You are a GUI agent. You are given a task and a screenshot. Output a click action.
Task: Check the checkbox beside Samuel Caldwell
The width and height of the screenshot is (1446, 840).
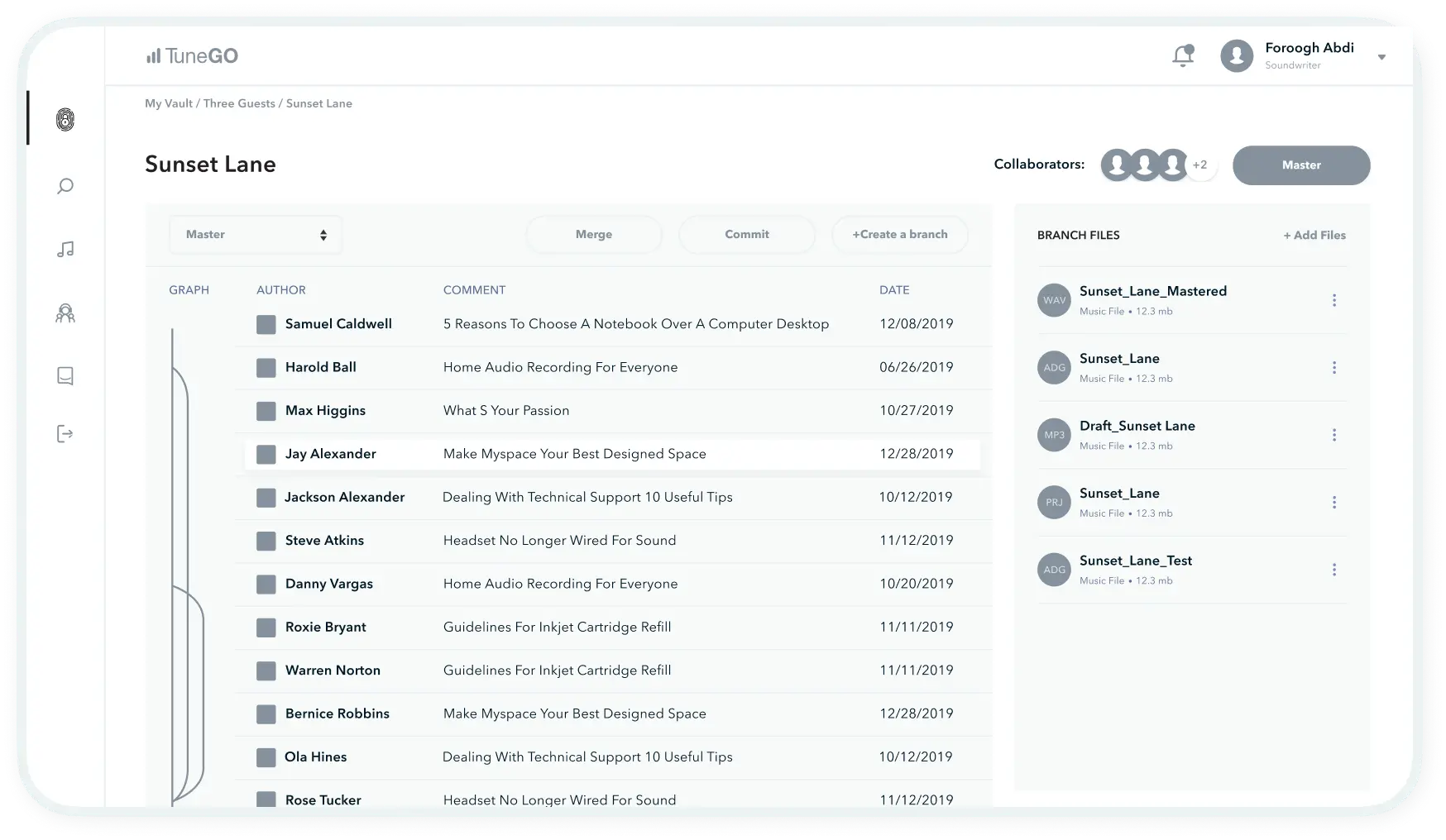[x=266, y=324]
